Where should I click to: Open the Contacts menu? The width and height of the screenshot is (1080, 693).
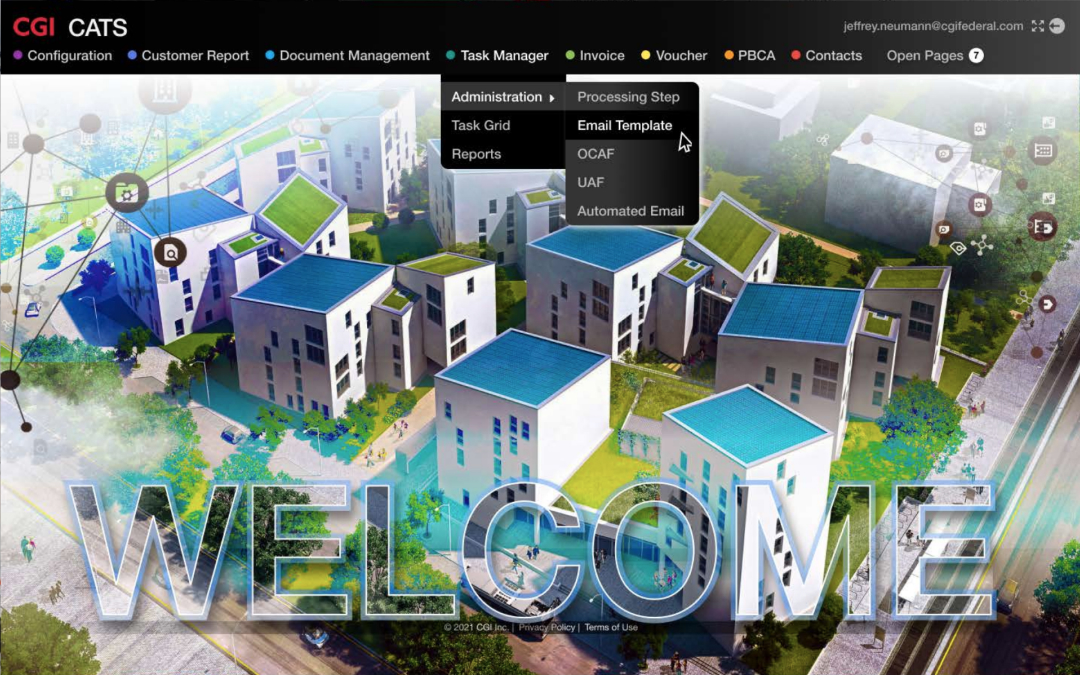(827, 56)
